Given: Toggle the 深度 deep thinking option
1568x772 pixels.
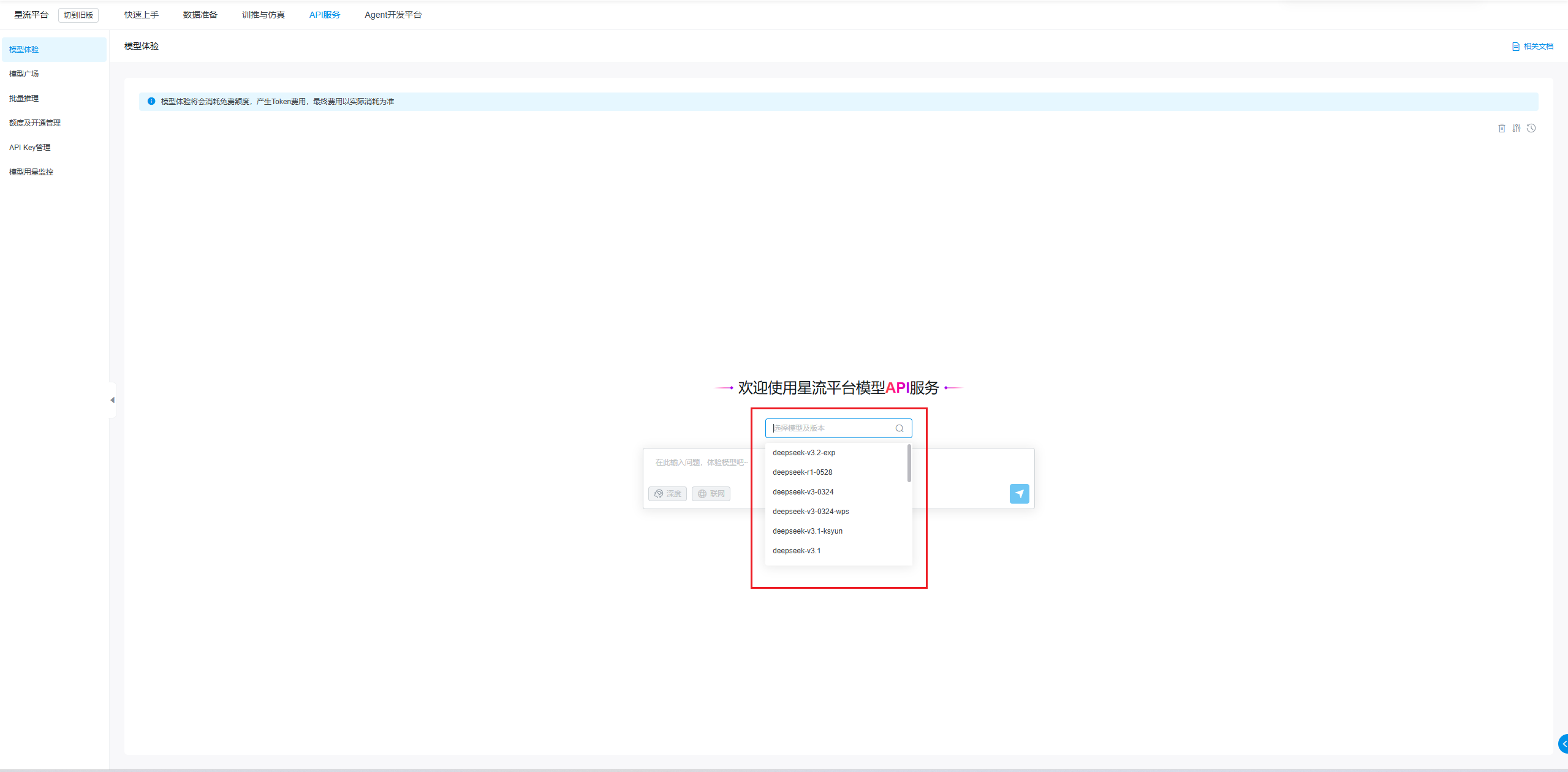Looking at the screenshot, I should (x=667, y=494).
